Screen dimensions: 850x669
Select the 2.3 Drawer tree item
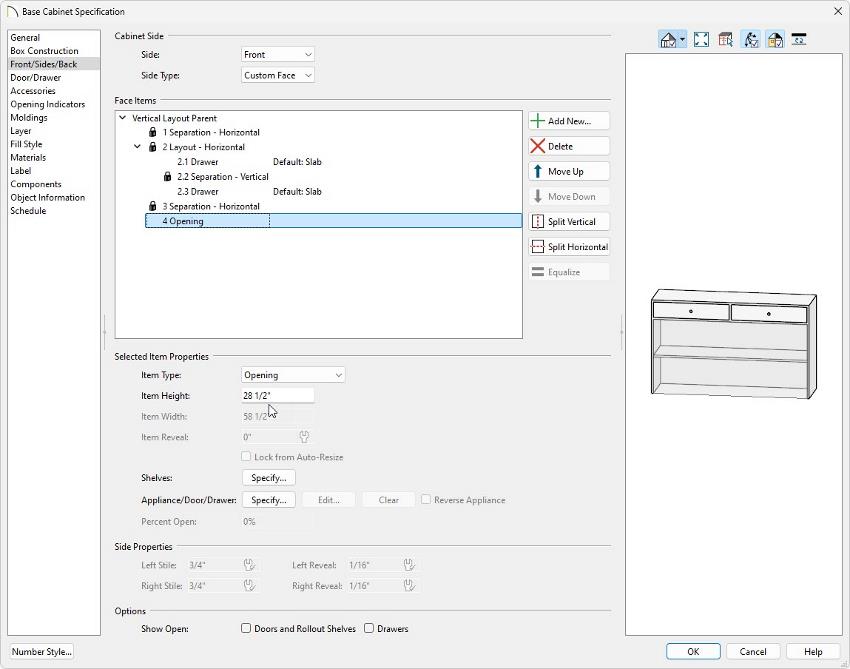(198, 192)
